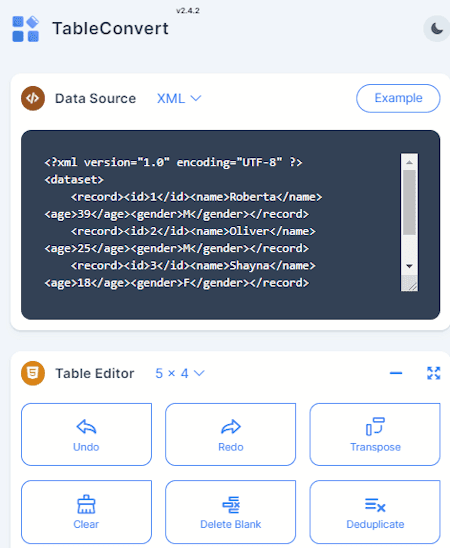Undo the last table edit
This screenshot has height=548, width=450.
click(86, 434)
